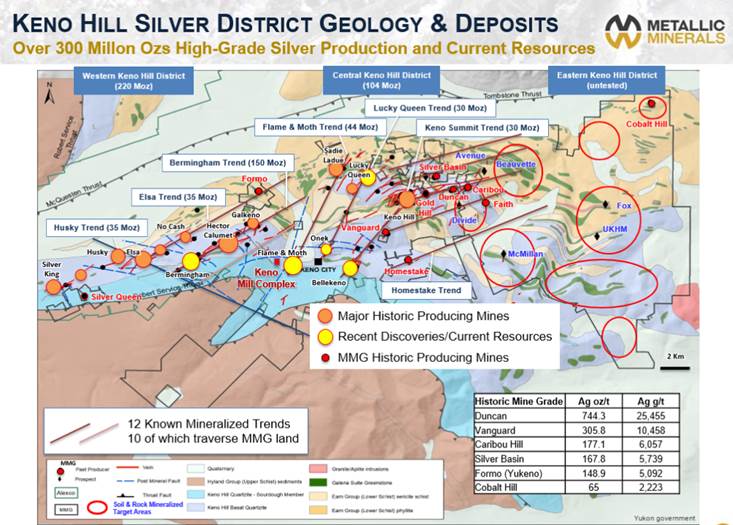
Task: Click the Granite/Aplite intrusions pink swatch
Action: click(318, 469)
